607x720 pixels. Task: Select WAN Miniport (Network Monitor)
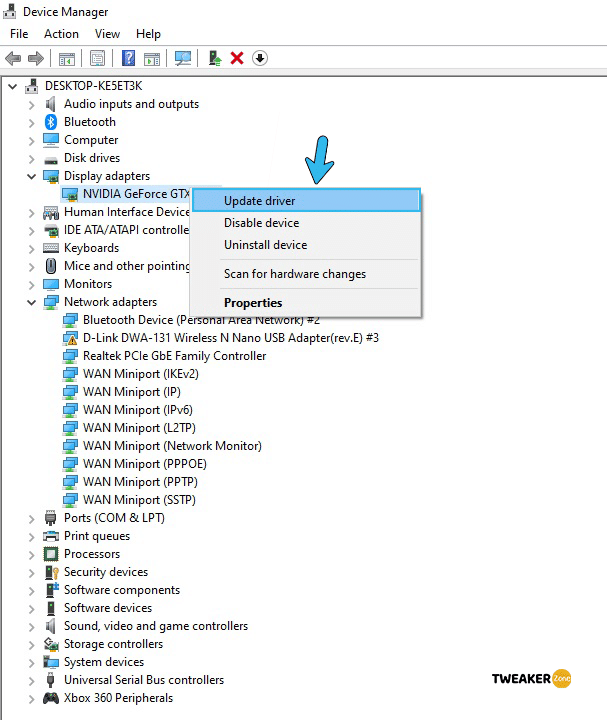coord(172,446)
